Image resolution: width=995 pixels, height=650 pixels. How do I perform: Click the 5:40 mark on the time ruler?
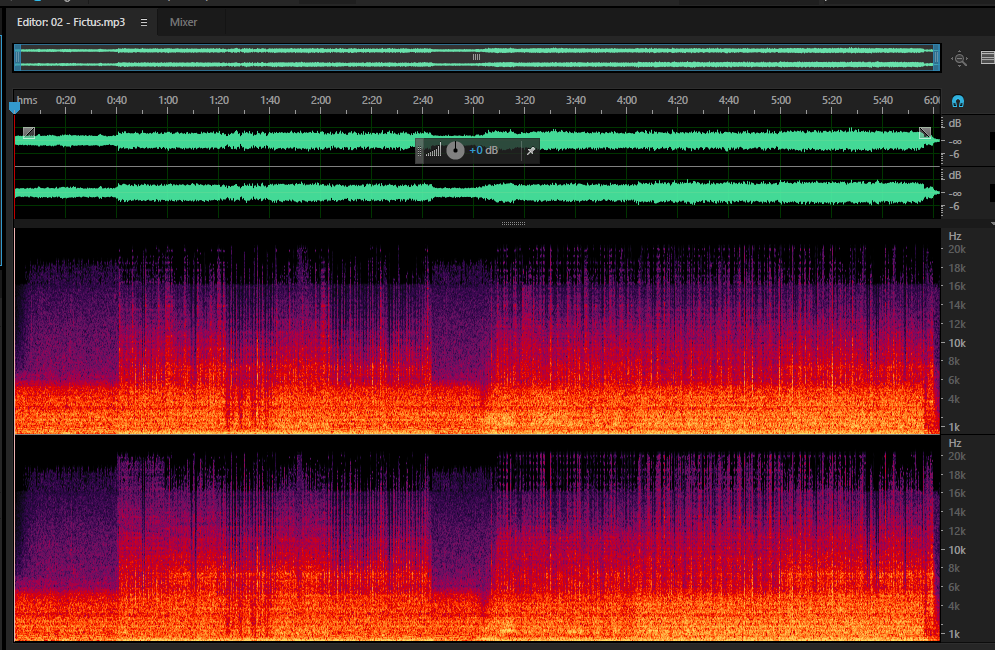(x=883, y=100)
